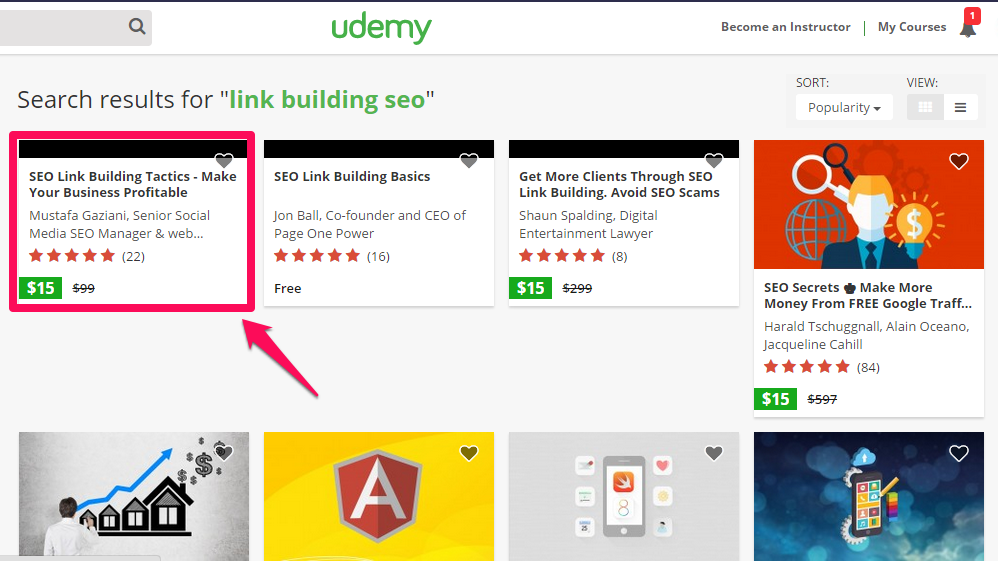998x561 pixels.
Task: Wishlist heart on SEO Link Building Tactics
Action: 224,160
